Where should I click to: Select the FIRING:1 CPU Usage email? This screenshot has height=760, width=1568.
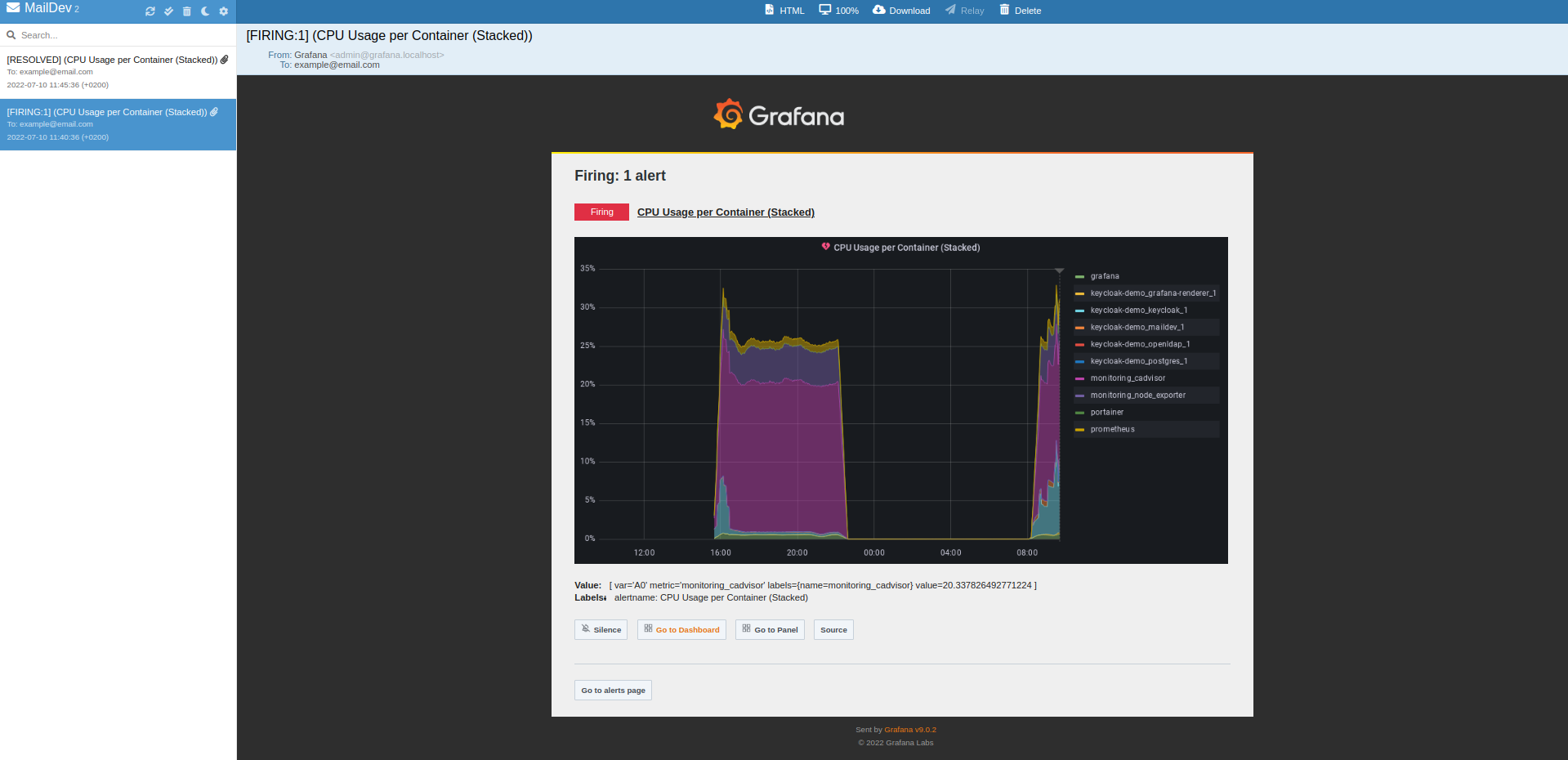click(118, 124)
